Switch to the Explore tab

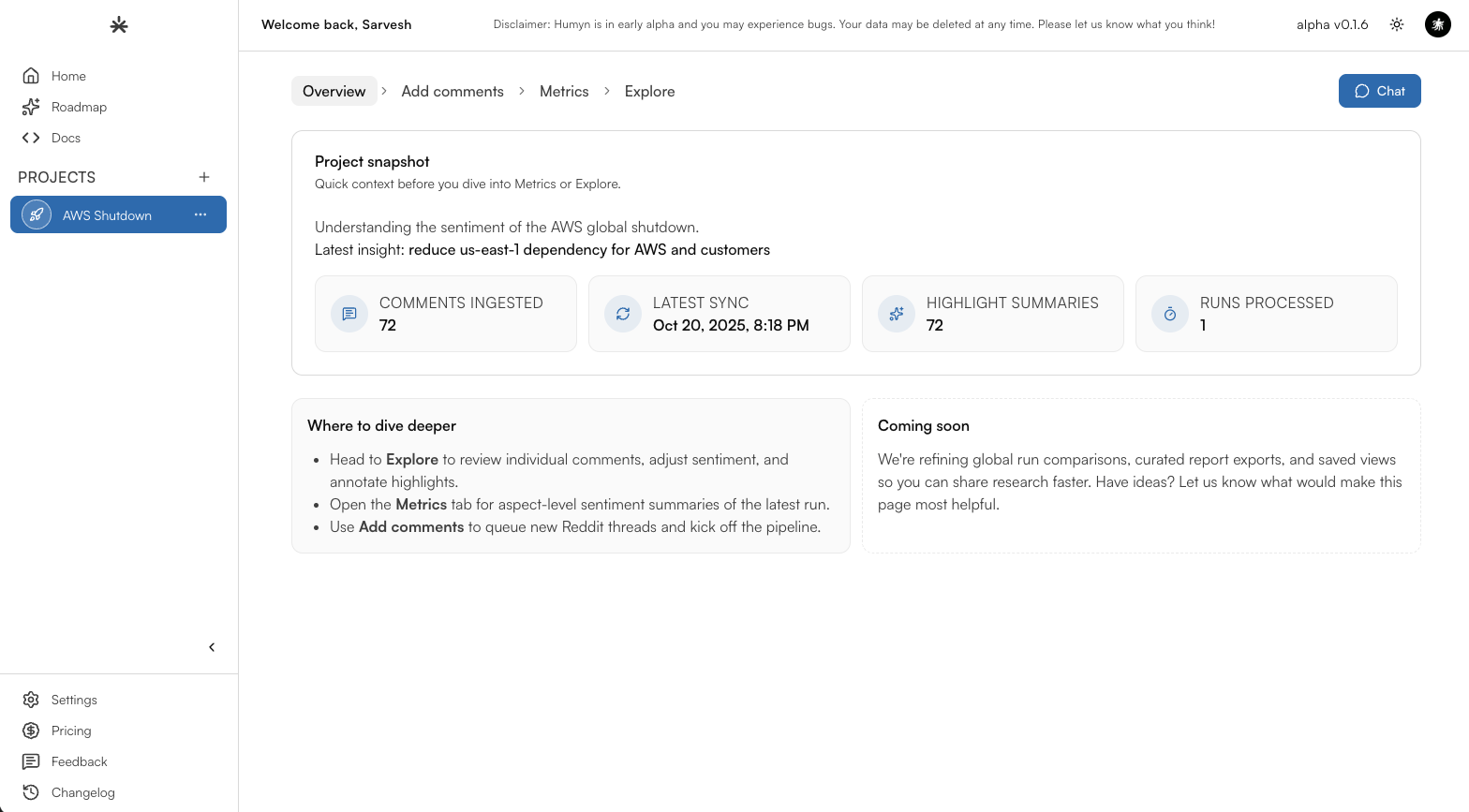coord(650,91)
